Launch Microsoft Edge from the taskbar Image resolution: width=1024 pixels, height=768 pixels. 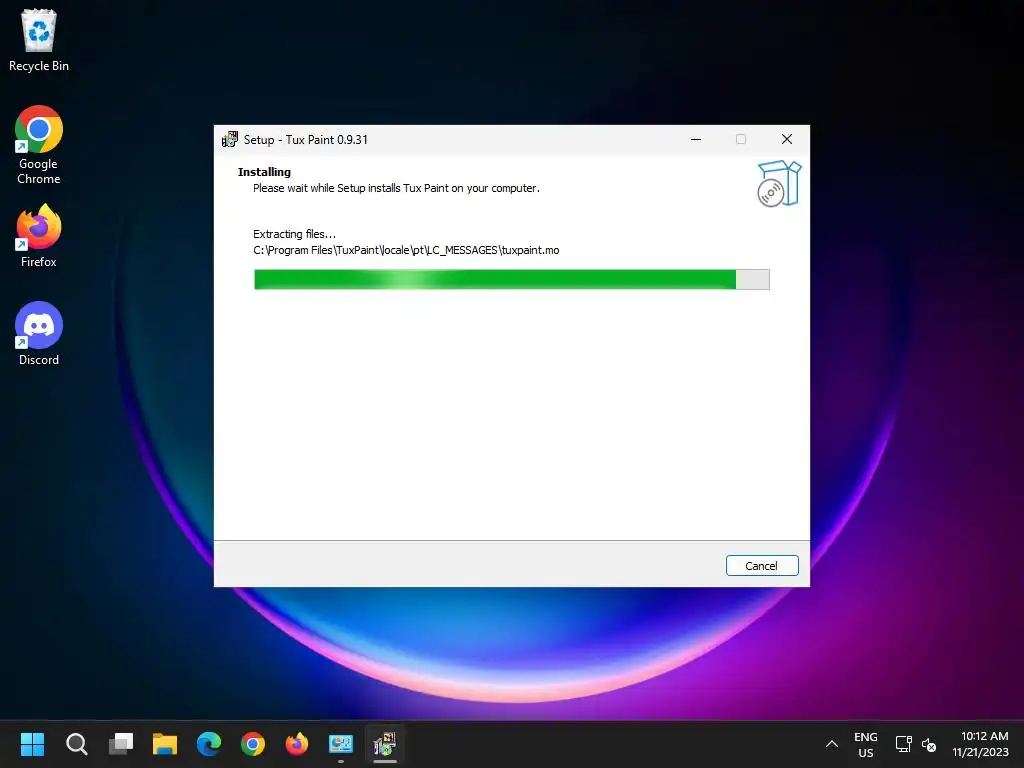click(209, 744)
